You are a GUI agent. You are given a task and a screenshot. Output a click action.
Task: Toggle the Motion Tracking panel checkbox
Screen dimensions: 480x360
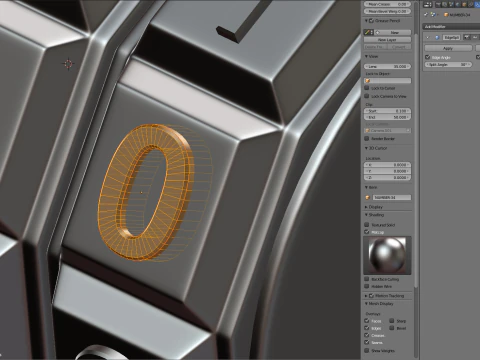point(371,296)
